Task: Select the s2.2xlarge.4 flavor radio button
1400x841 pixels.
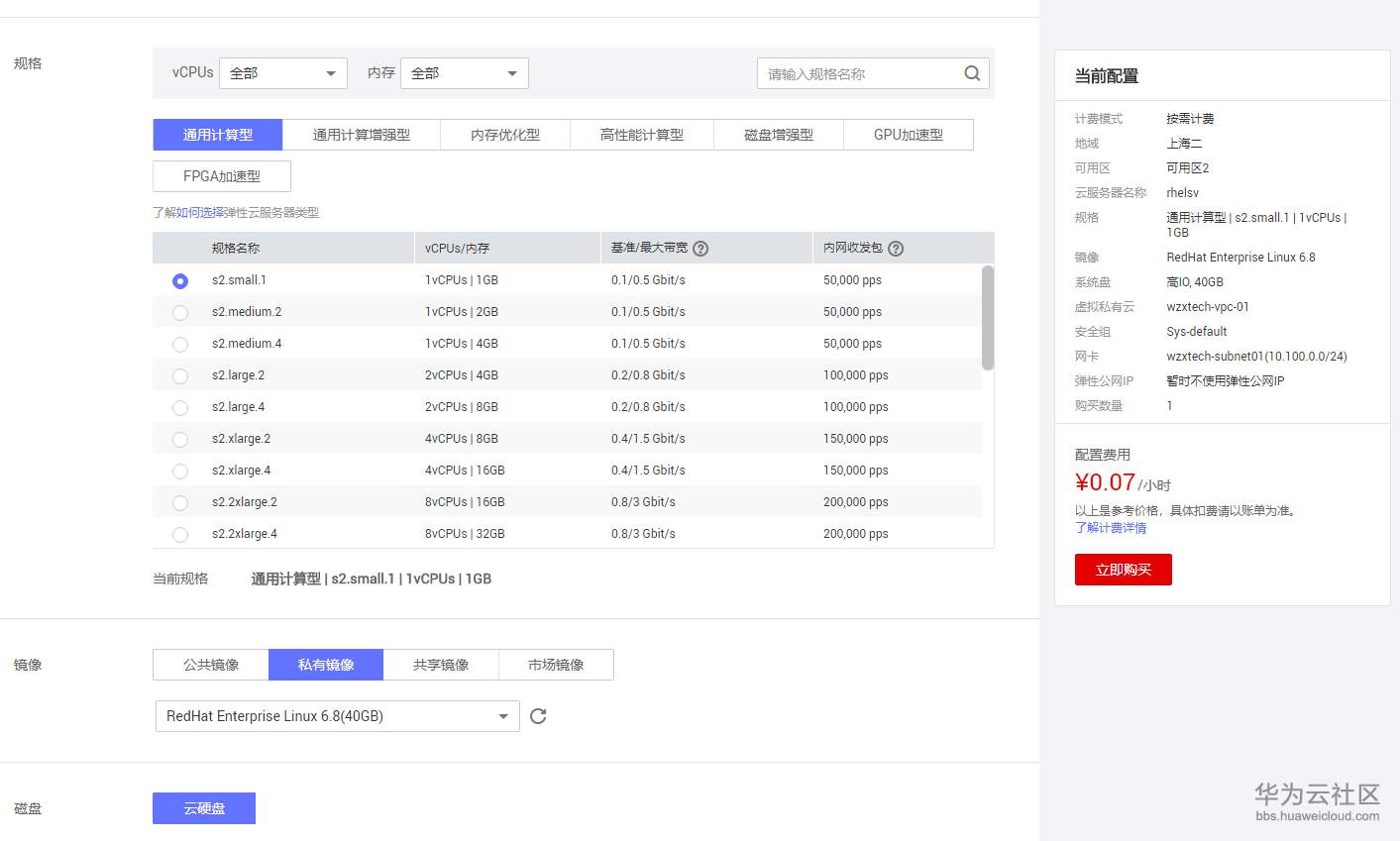Action: (x=179, y=534)
